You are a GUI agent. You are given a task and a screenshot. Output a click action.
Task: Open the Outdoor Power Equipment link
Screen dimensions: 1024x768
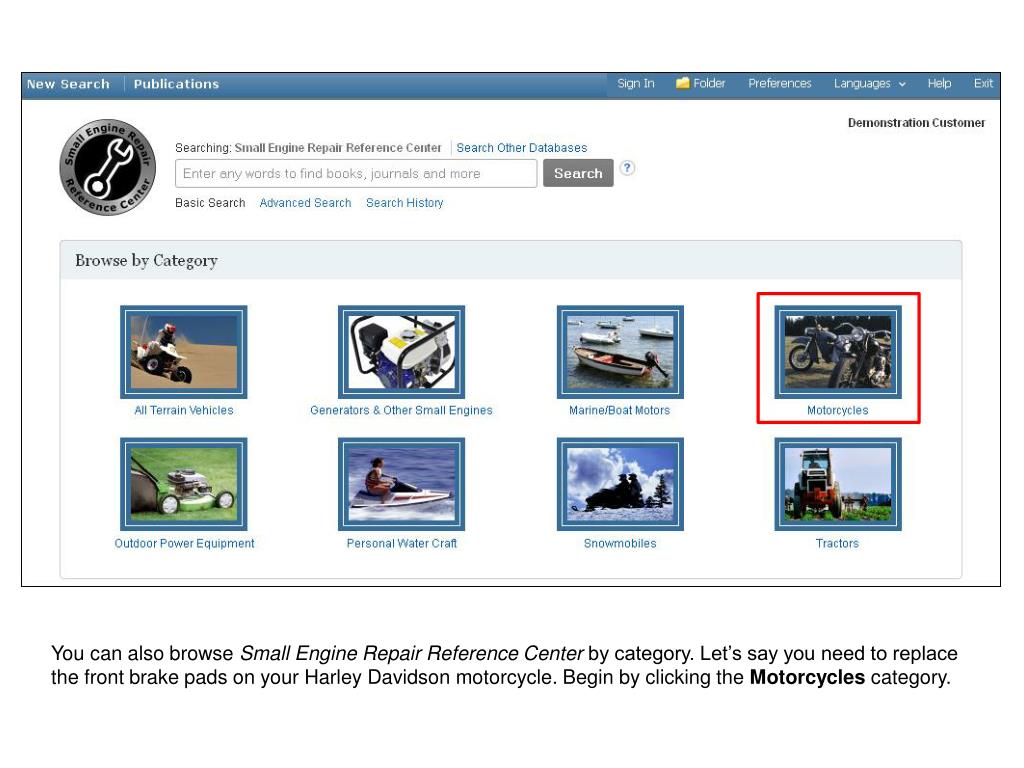tap(184, 543)
